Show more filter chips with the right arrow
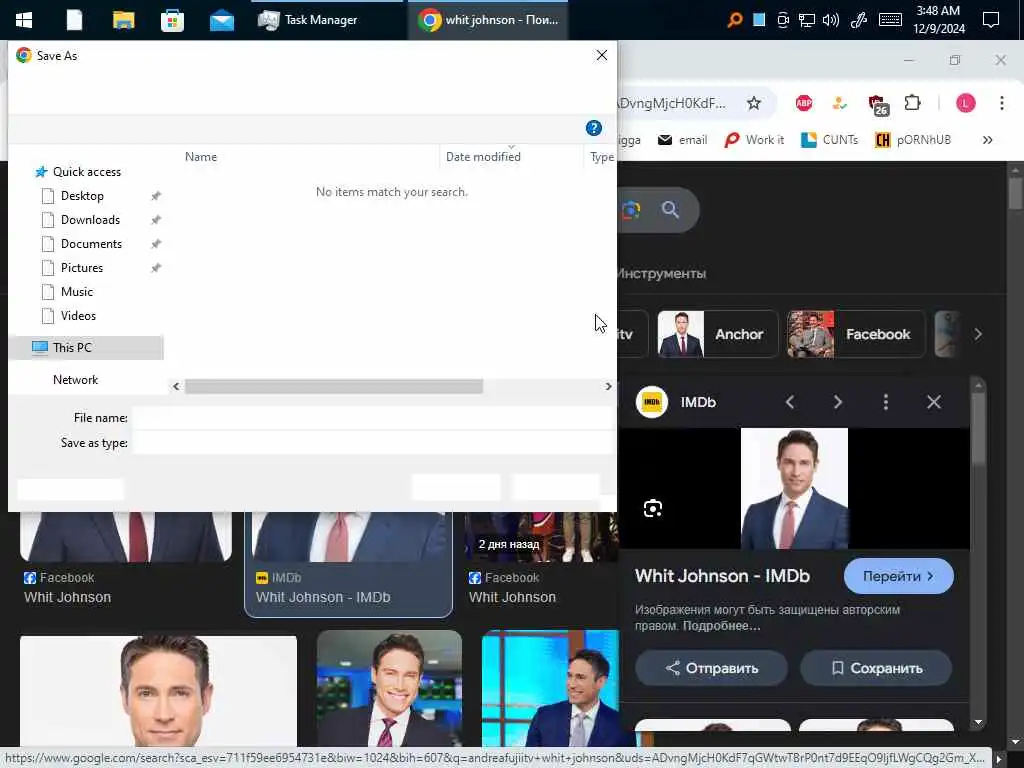 tap(978, 334)
